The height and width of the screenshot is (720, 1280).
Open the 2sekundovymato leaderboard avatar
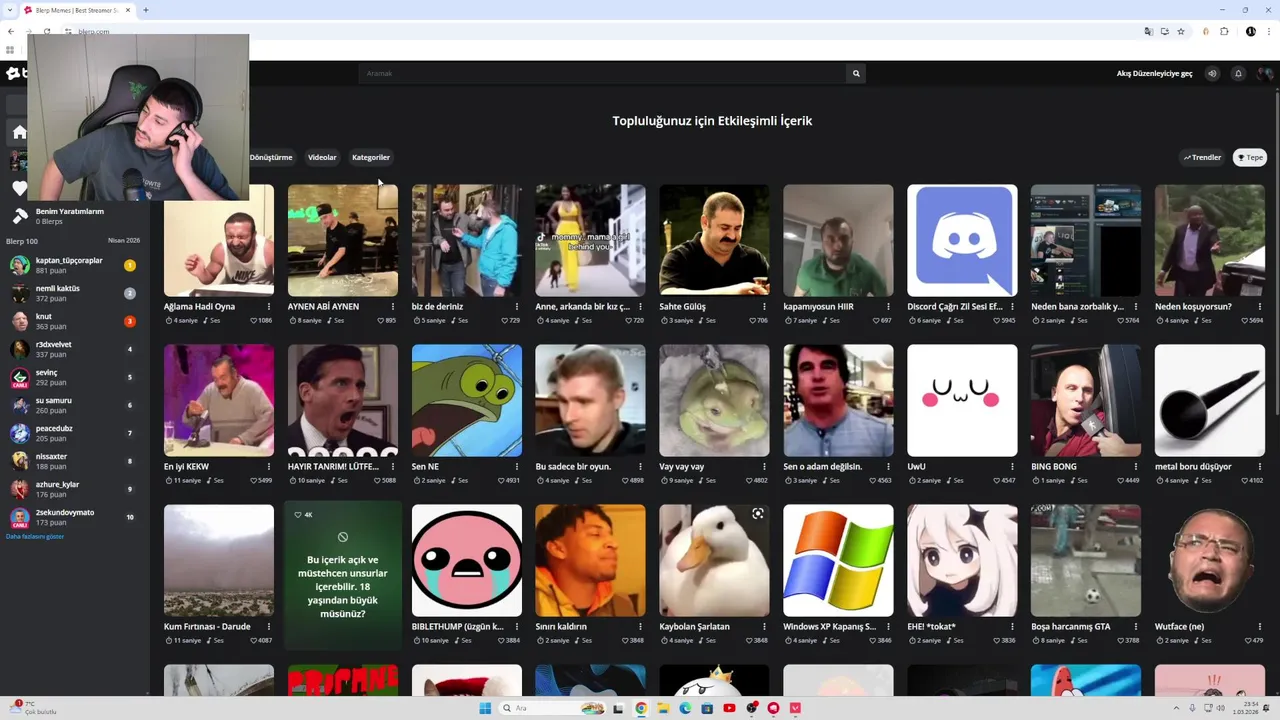[x=19, y=517]
